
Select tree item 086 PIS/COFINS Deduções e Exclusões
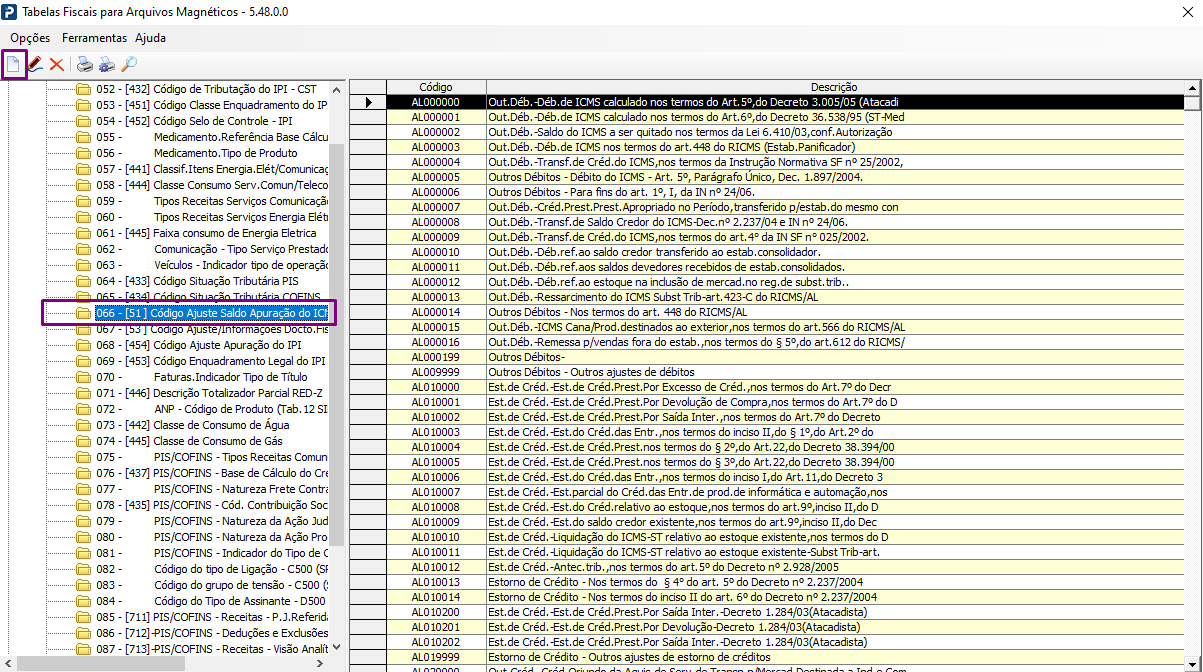(211, 633)
